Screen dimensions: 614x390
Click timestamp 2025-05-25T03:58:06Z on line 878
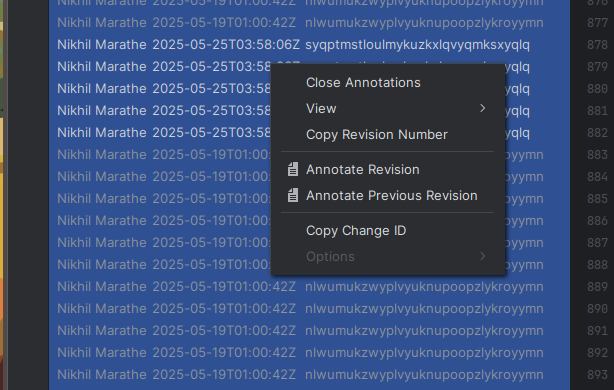226,45
